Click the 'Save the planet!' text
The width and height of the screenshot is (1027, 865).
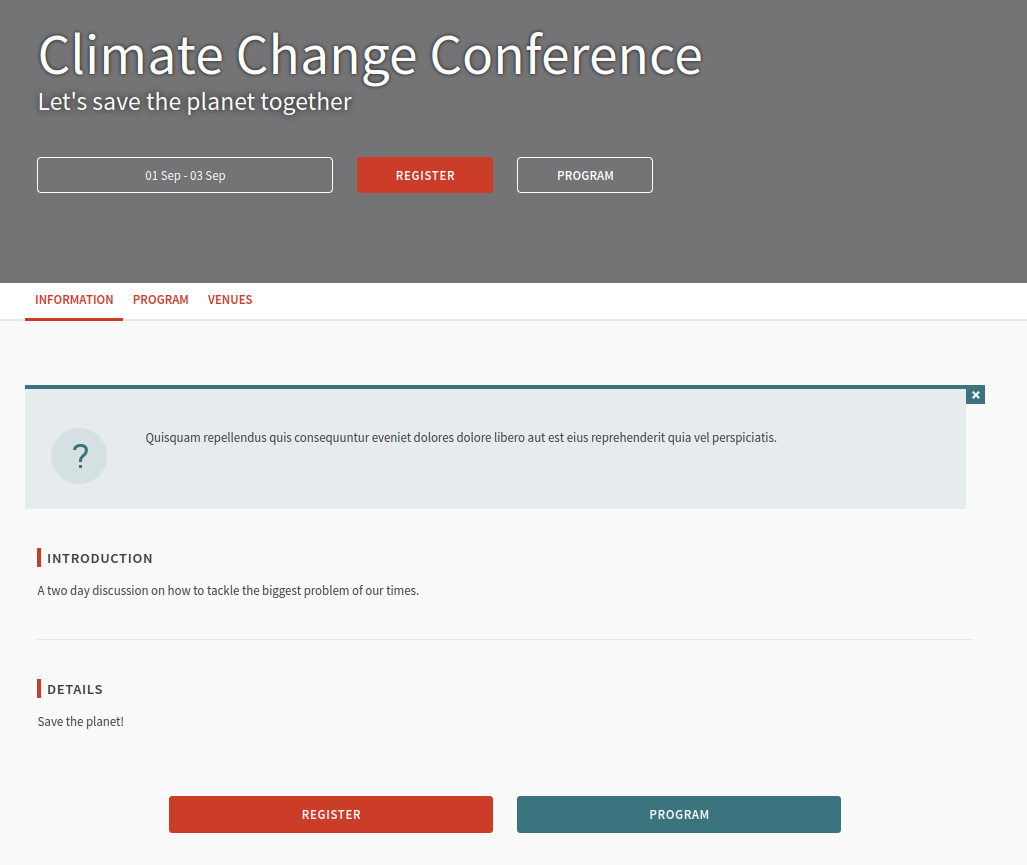(x=81, y=722)
